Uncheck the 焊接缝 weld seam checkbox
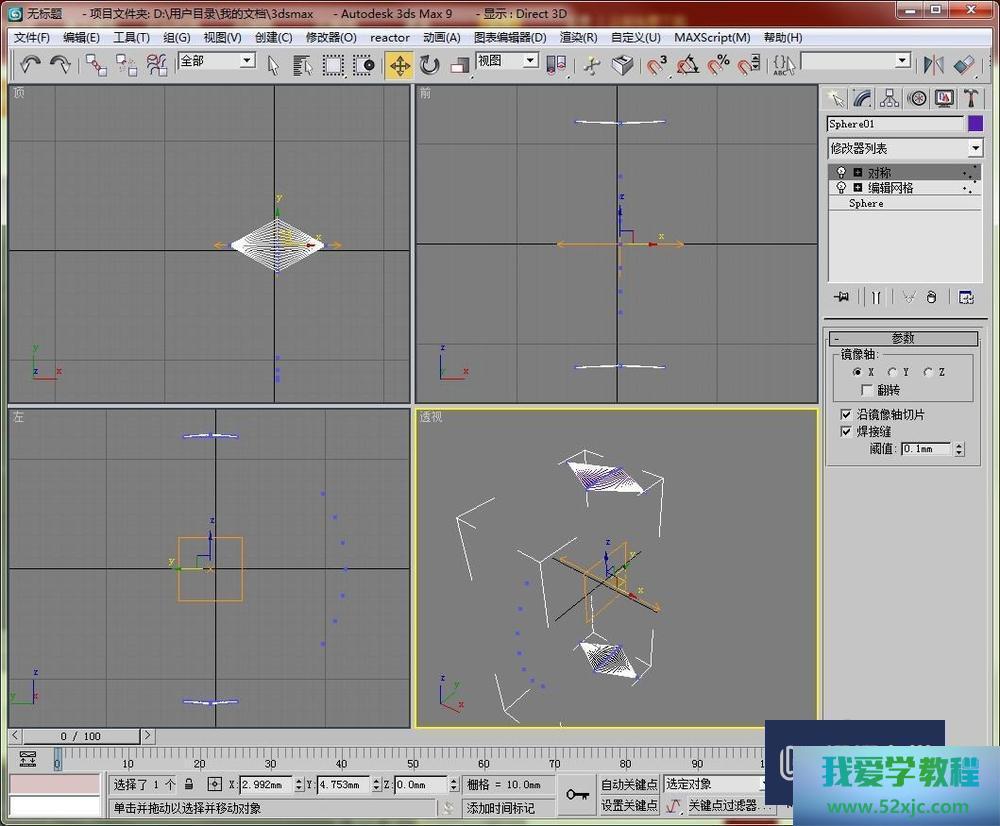The width and height of the screenshot is (1000, 826). pyautogui.click(x=847, y=432)
